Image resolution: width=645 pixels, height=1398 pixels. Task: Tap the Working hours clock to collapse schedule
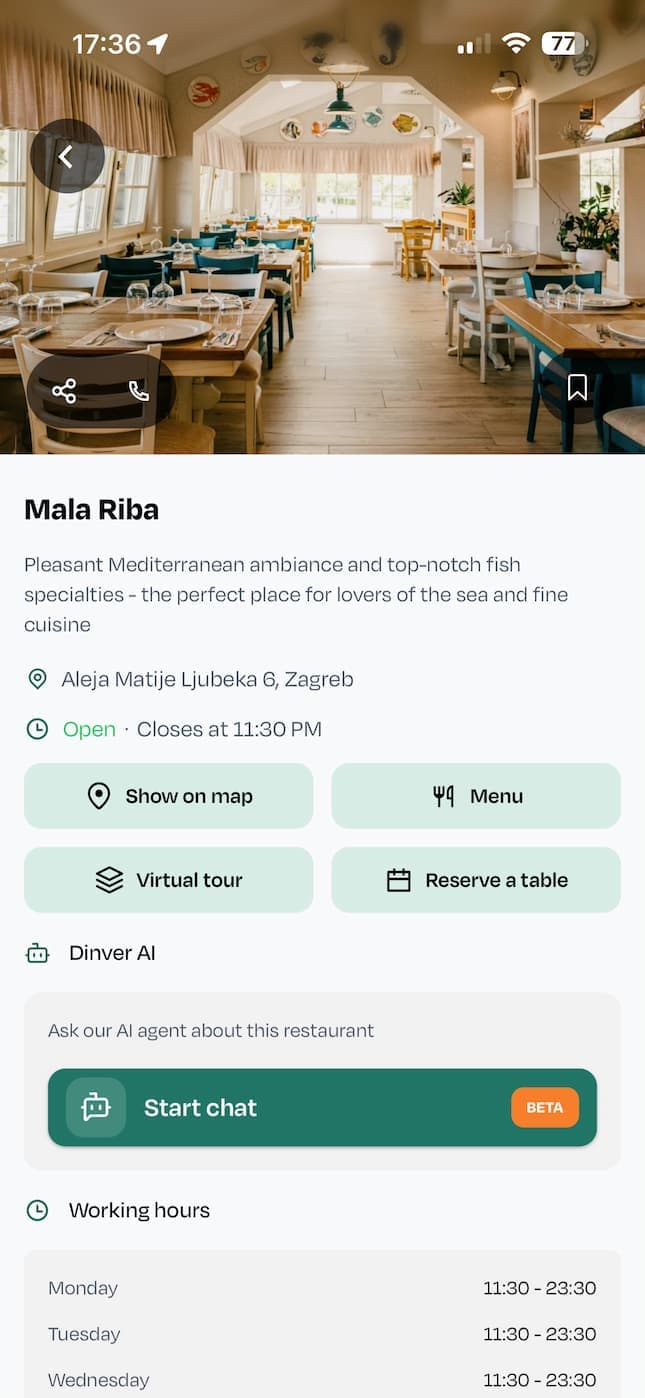click(37, 1210)
